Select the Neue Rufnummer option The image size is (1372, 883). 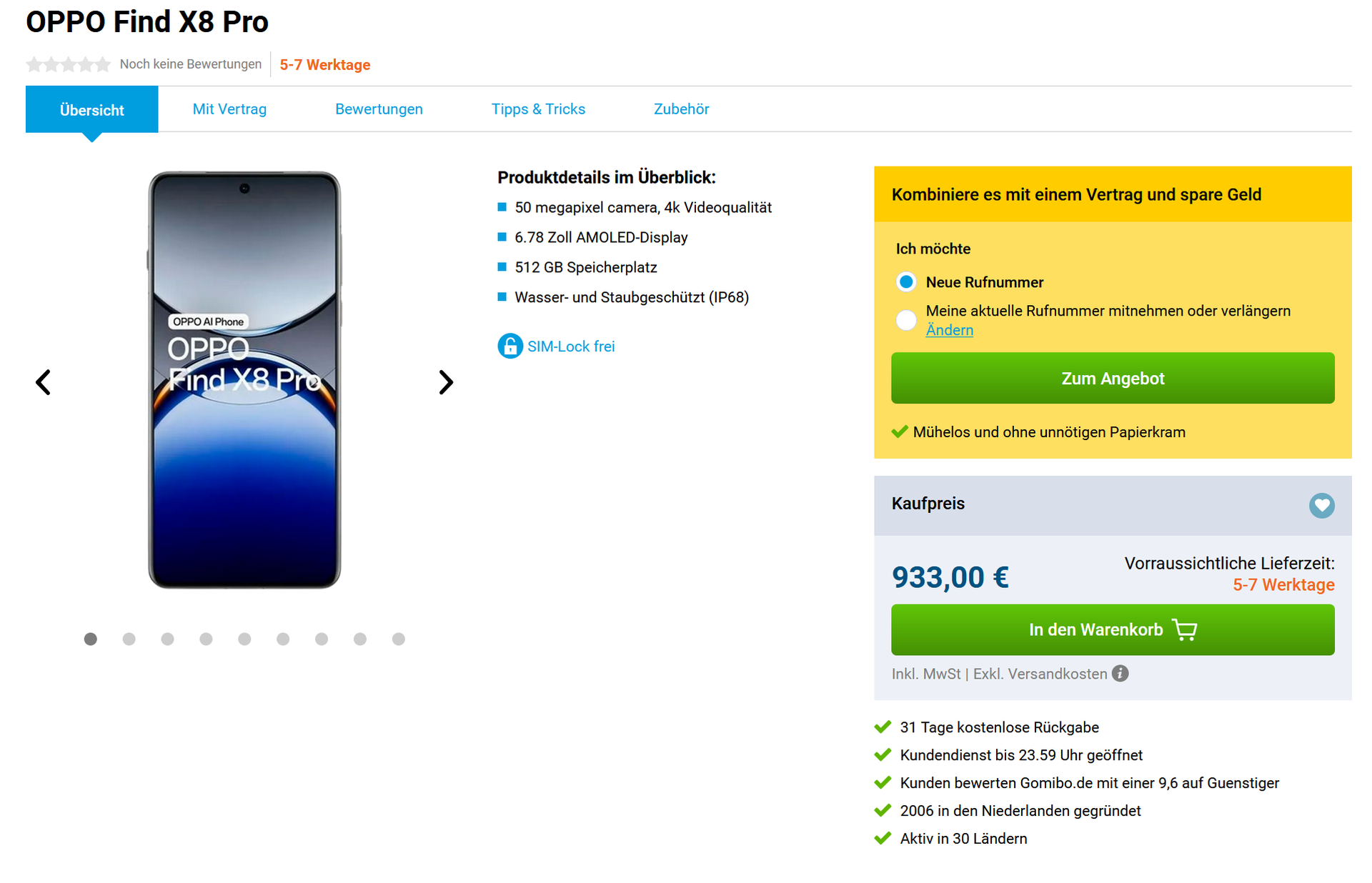click(x=906, y=282)
